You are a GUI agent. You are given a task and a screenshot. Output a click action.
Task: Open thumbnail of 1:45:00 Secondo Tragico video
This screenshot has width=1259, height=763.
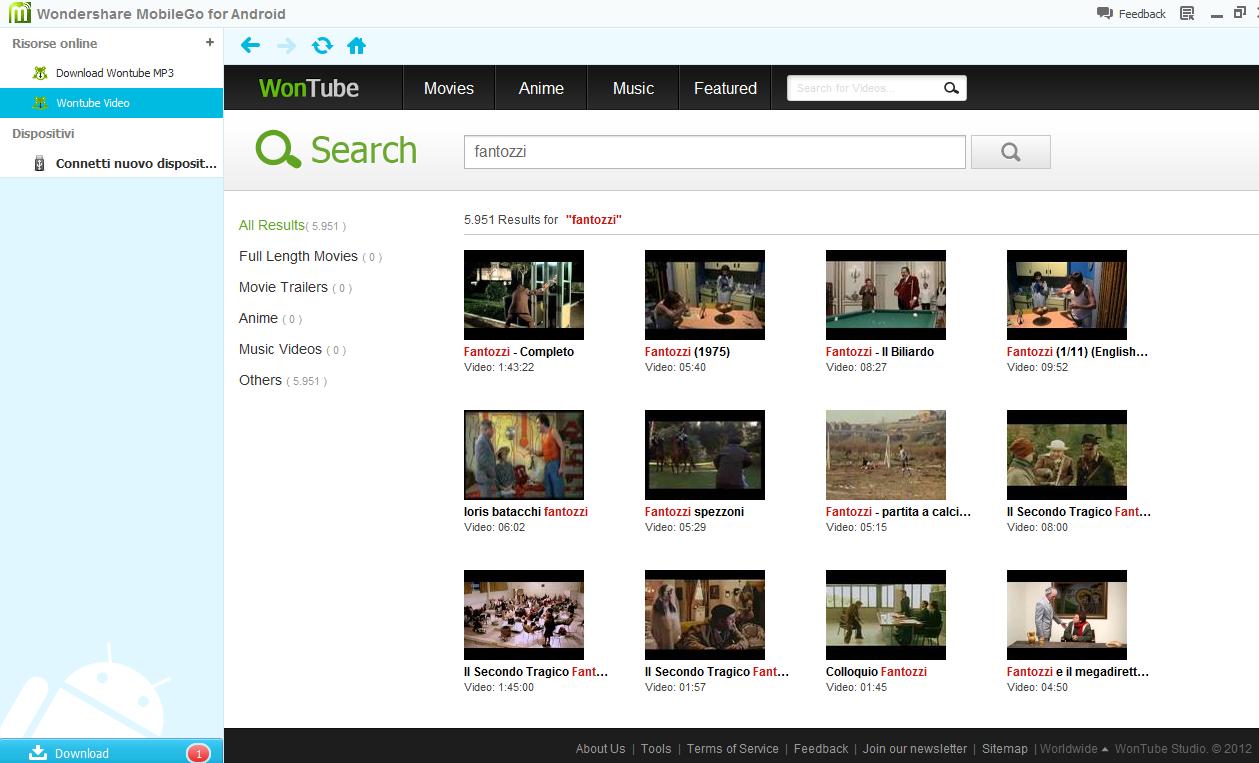(x=523, y=615)
